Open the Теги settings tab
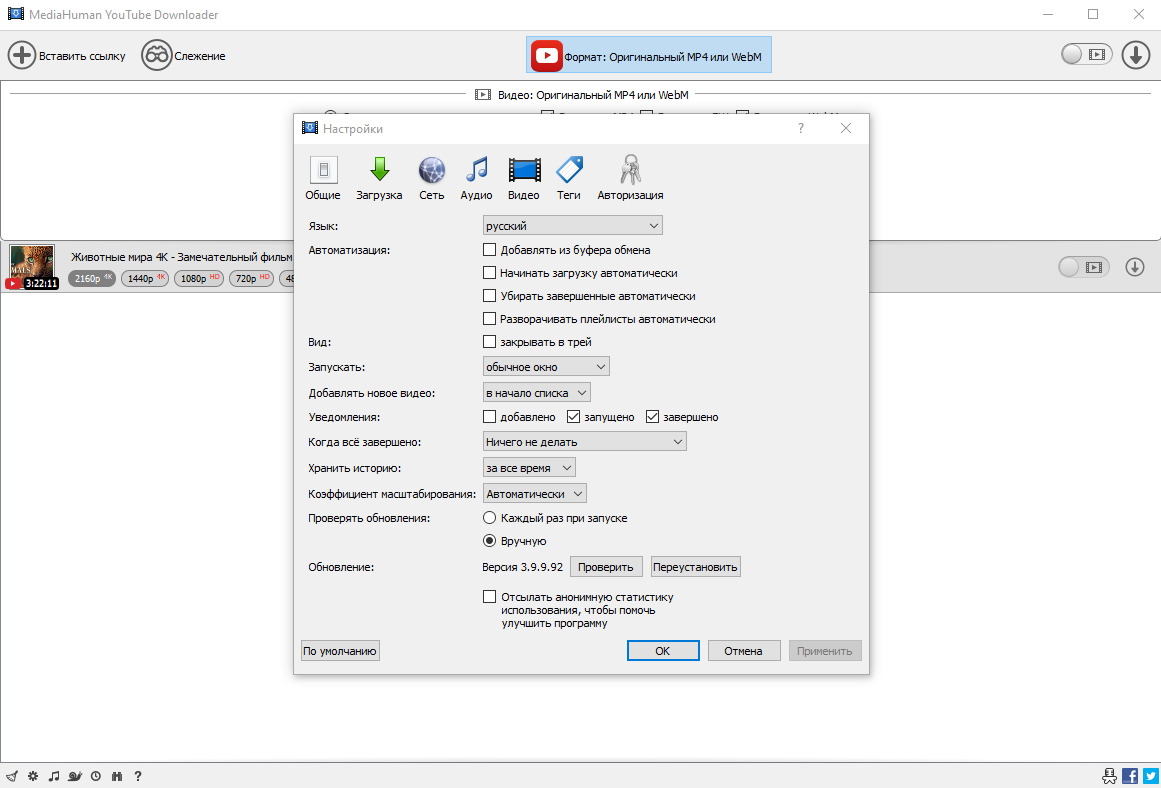 click(x=569, y=178)
